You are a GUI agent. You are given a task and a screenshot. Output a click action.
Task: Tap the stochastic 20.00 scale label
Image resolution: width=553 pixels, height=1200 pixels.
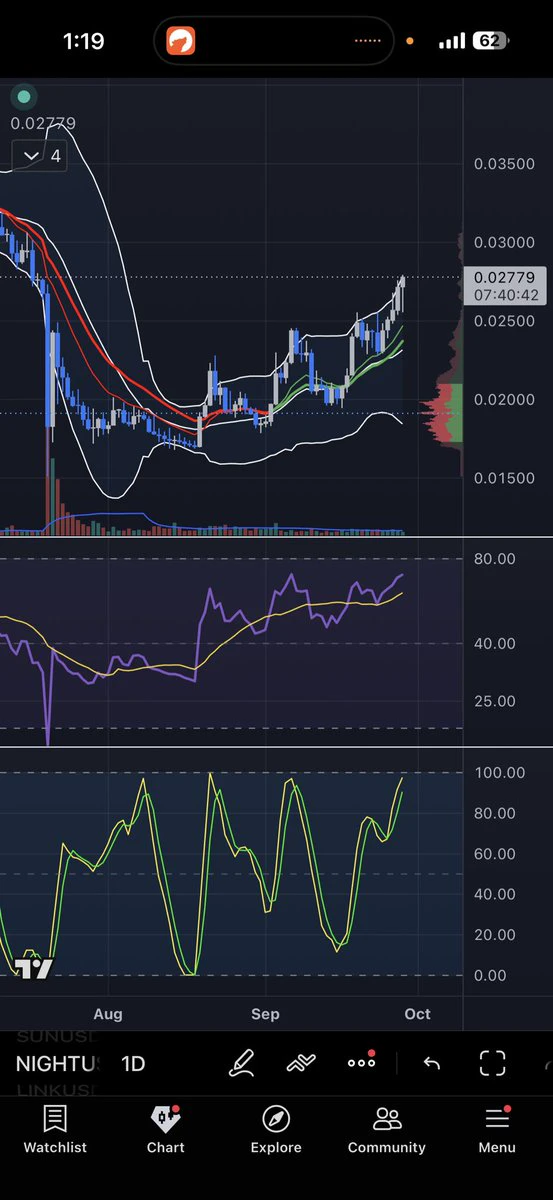point(494,935)
